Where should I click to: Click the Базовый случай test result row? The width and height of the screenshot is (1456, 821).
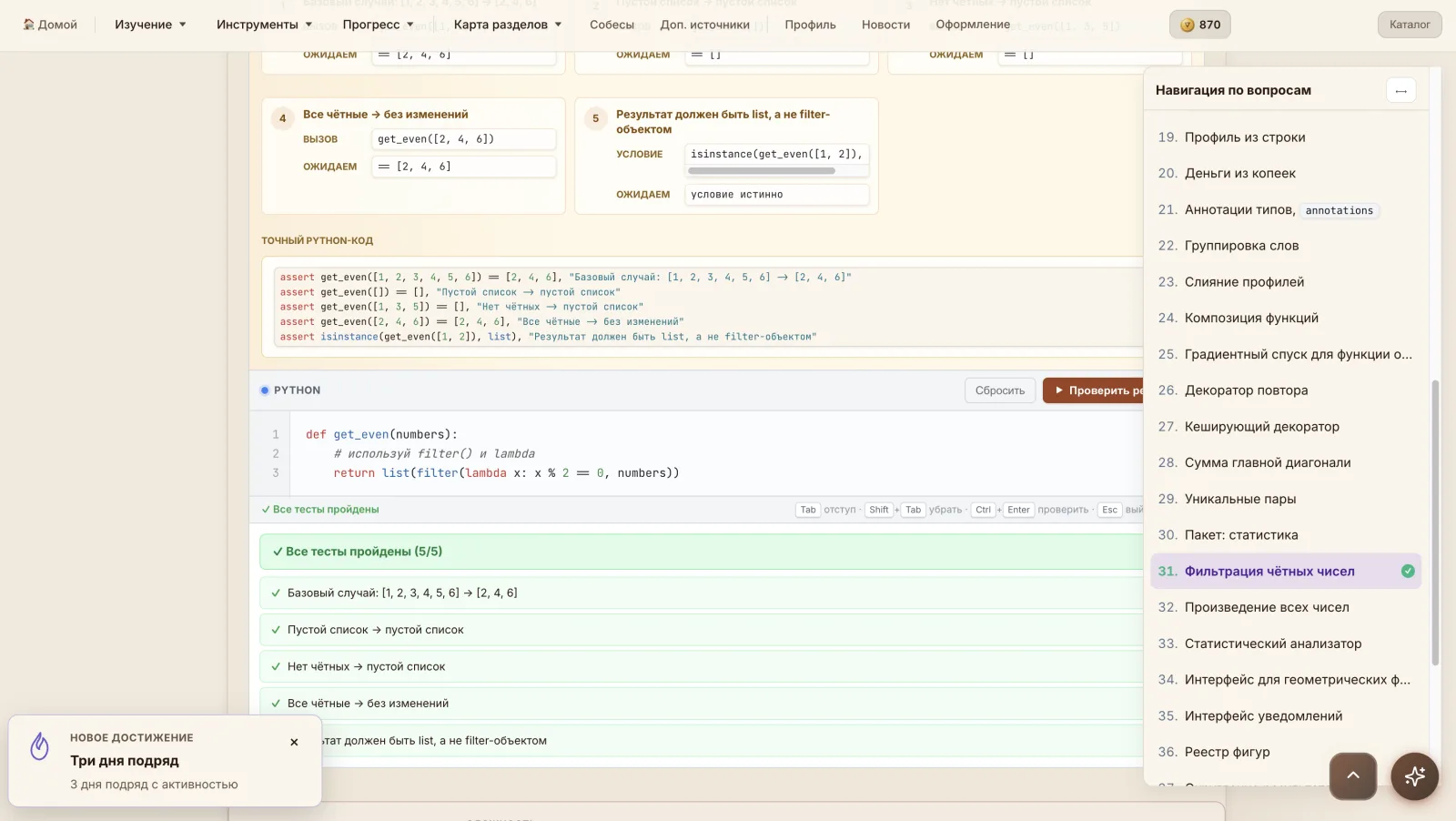pyautogui.click(x=701, y=593)
